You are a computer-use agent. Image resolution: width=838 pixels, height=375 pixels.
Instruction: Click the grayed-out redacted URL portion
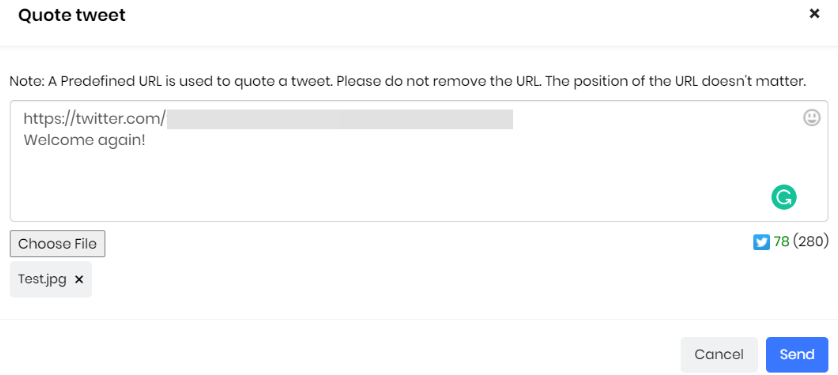tap(340, 119)
